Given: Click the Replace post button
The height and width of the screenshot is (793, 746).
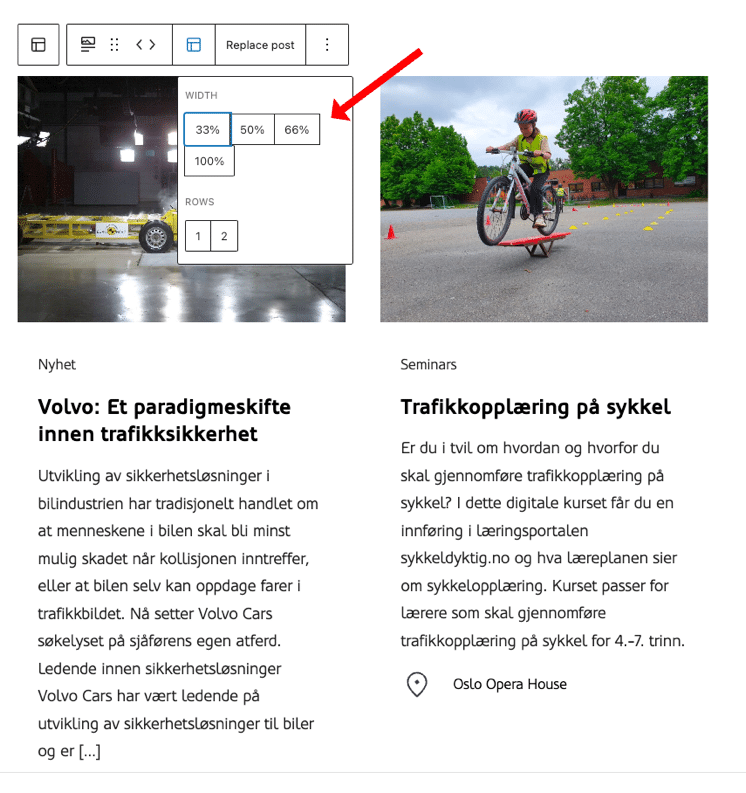Looking at the screenshot, I should coord(260,45).
